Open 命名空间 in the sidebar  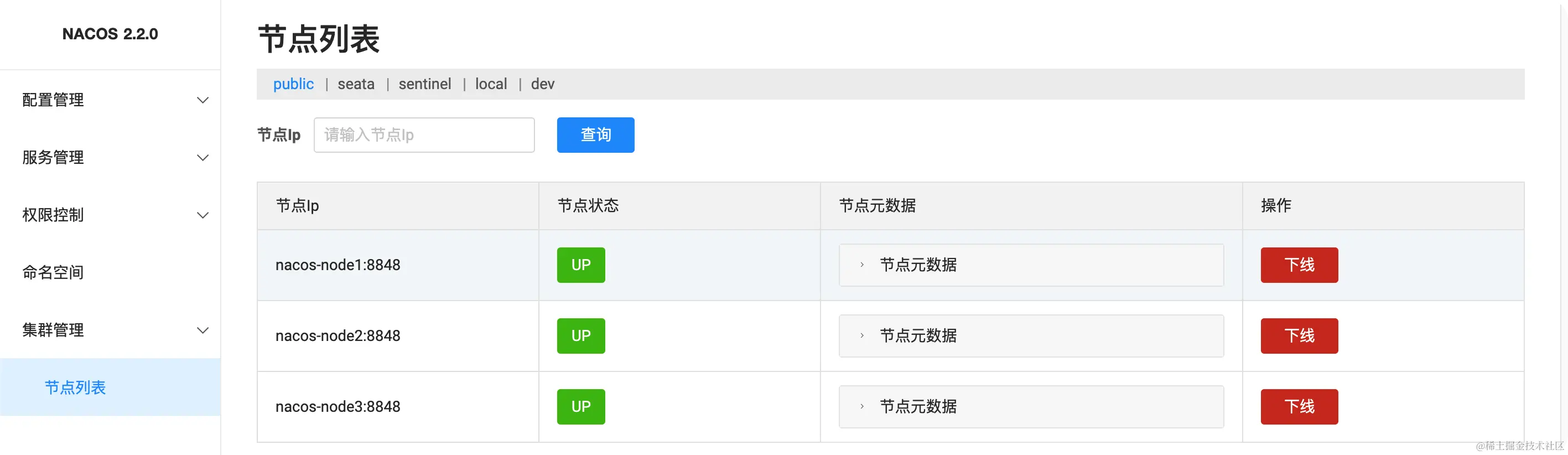(53, 272)
